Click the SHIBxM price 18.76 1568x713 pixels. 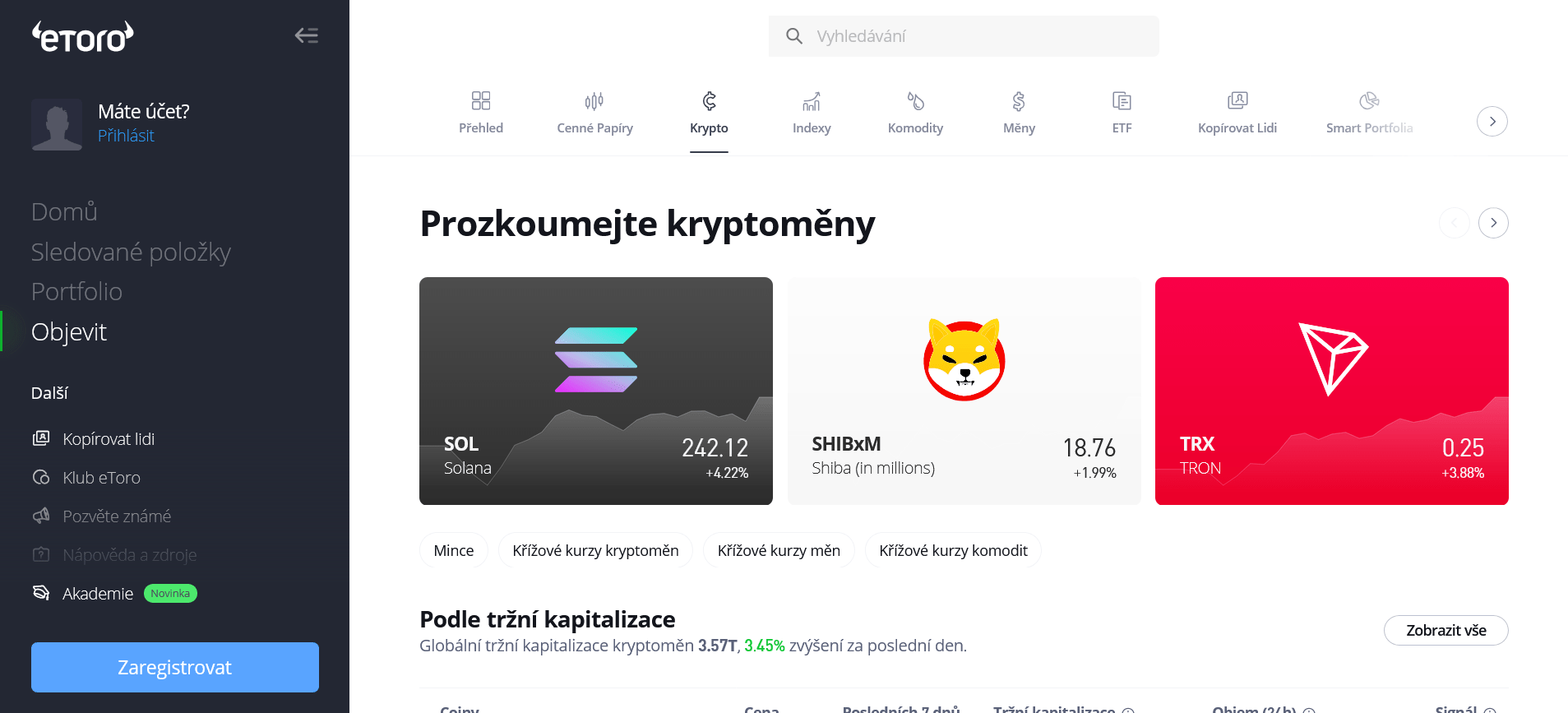pos(1089,448)
